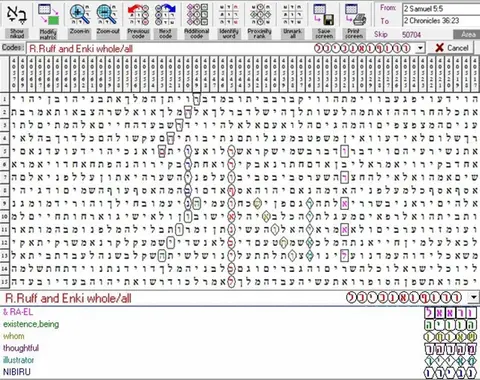Click the Save screen icon
This screenshot has width=480, height=380.
tap(324, 15)
